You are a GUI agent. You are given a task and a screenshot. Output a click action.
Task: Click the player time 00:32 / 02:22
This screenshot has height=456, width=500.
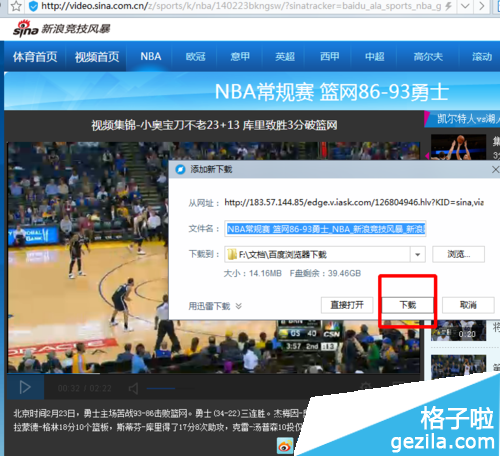84,388
